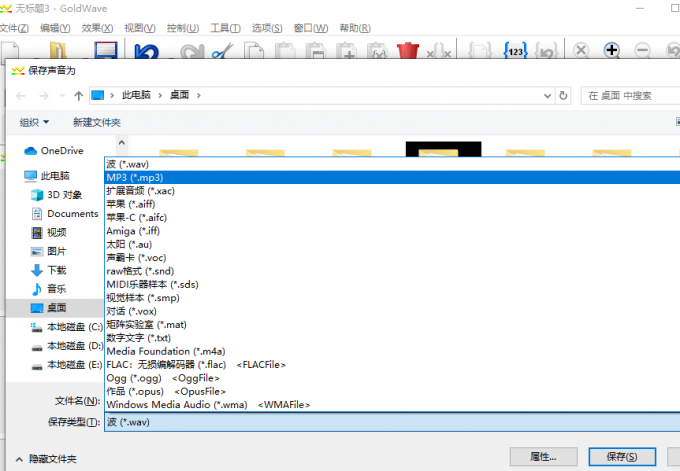This screenshot has height=471, width=680.
Task: Select 此电脑 in the navigation pane
Action: coord(47,176)
